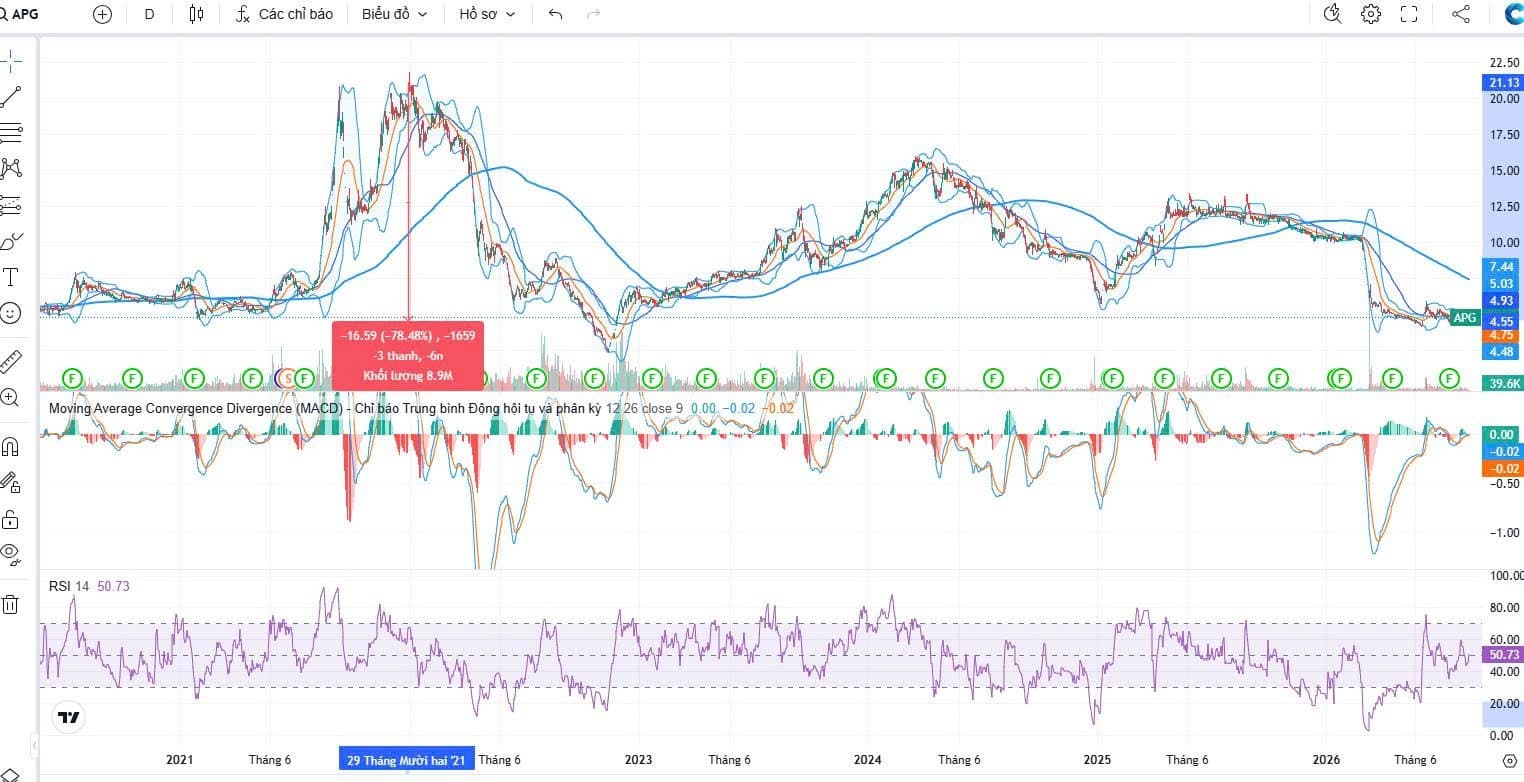1524x782 pixels.
Task: Delete all drawings with trash icon
Action: 10,604
